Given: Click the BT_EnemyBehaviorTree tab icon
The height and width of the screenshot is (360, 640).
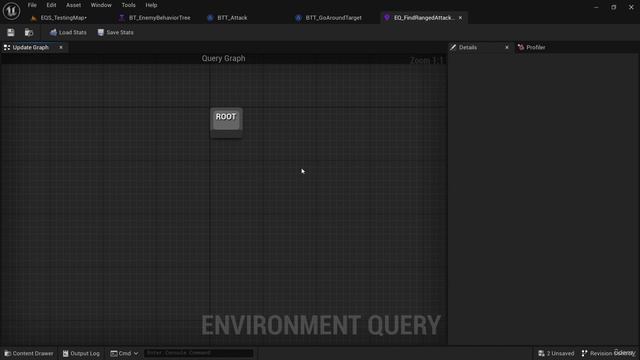Looking at the screenshot, I should click(122, 18).
